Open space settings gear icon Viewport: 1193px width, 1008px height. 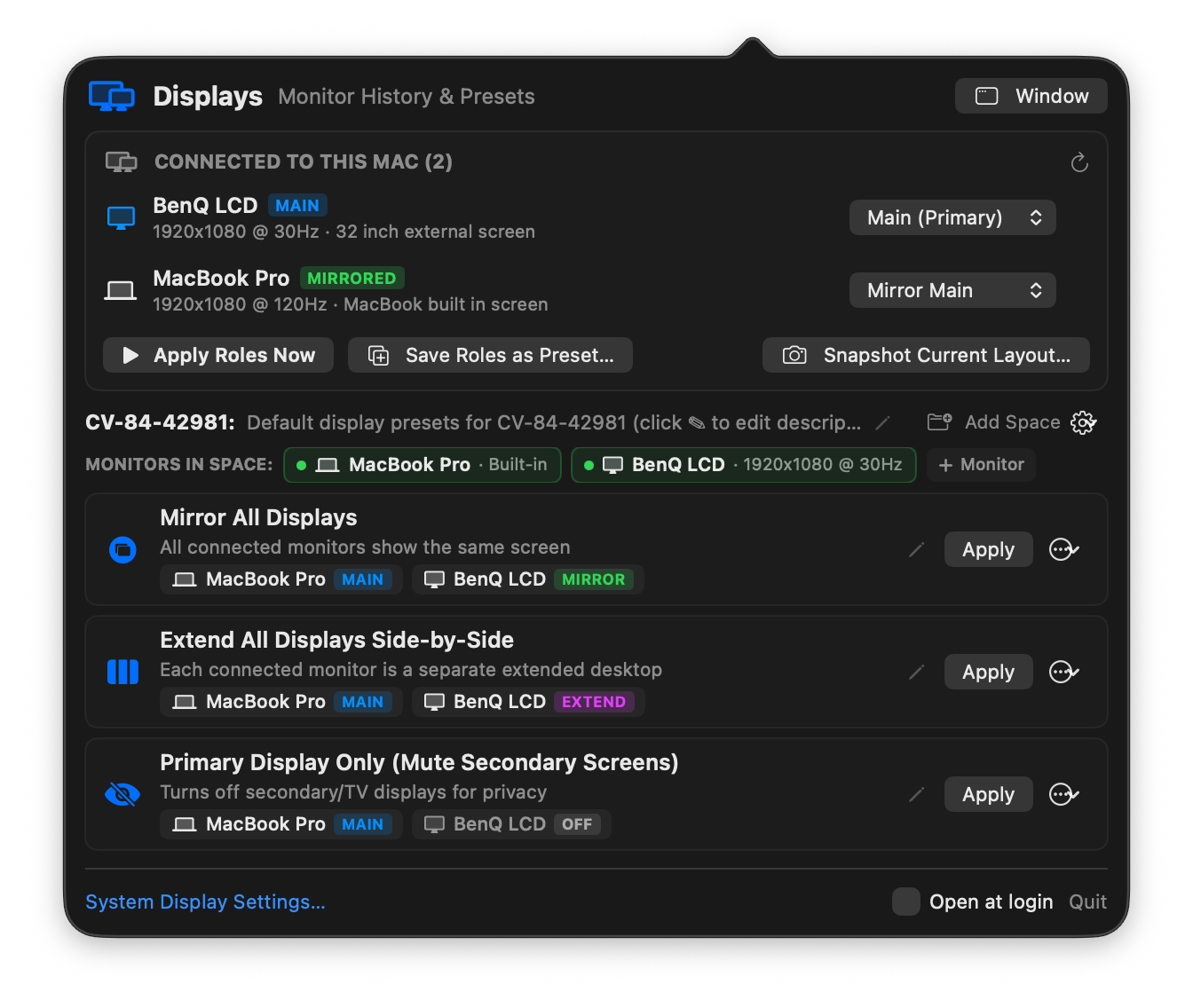click(1084, 422)
